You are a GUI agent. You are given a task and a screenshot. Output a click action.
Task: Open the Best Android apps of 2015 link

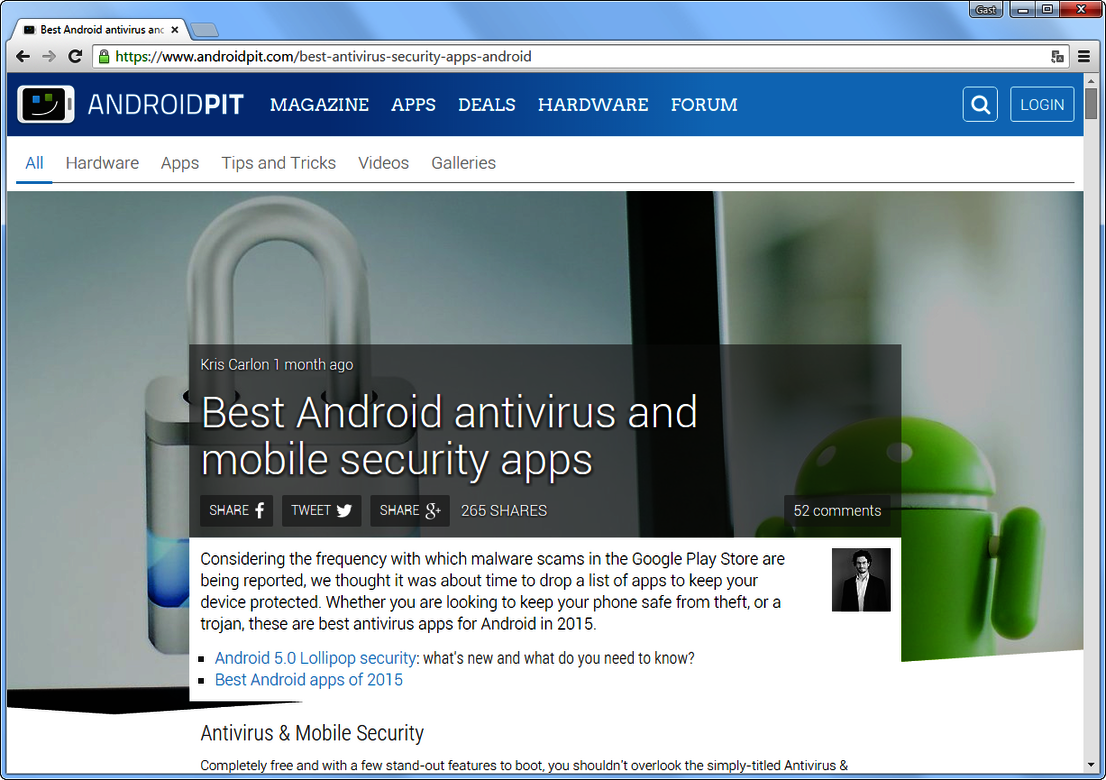pyautogui.click(x=308, y=679)
